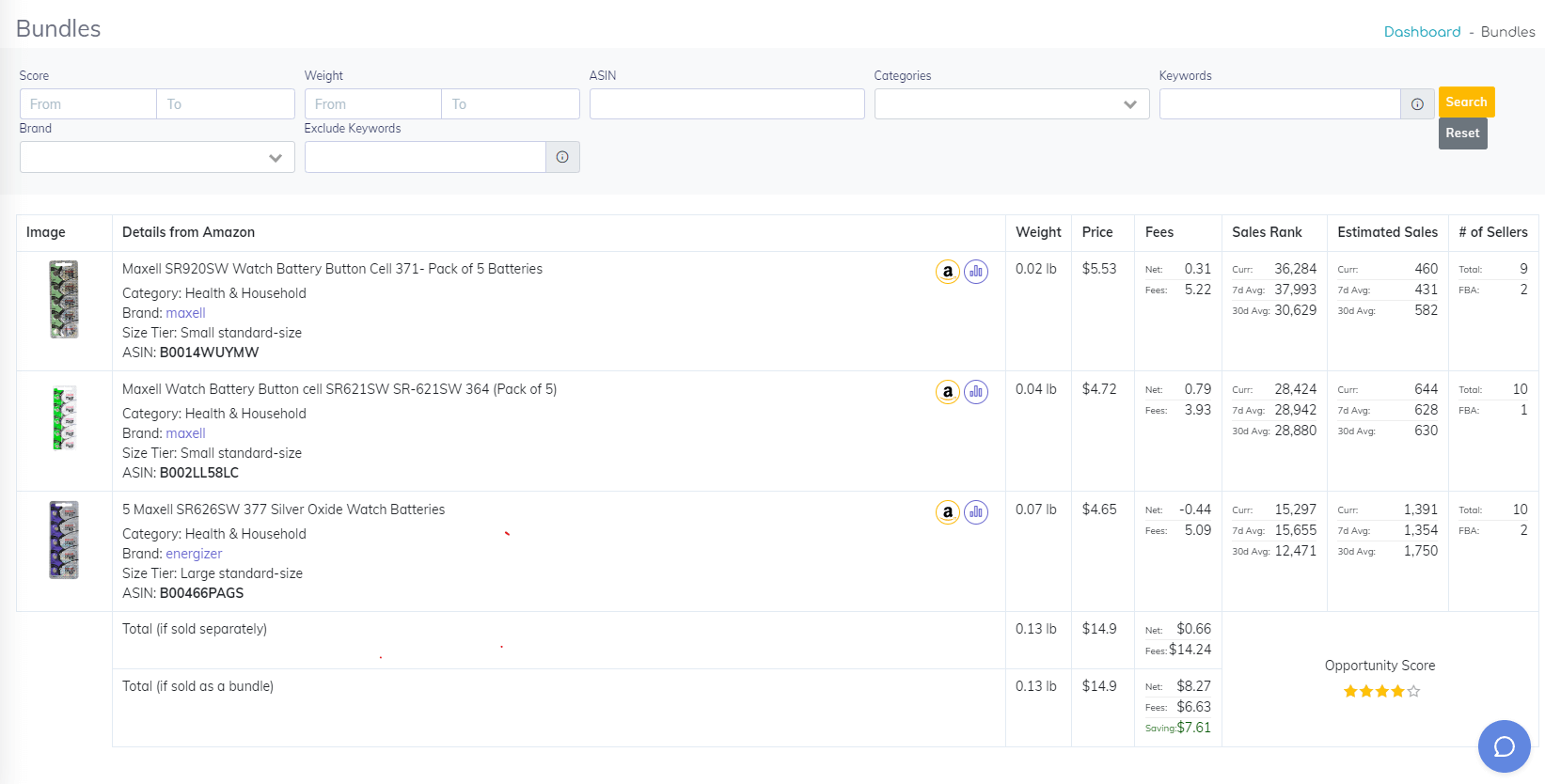Focus the Weight From field
Viewport: 1545px width, 784px height.
(373, 104)
